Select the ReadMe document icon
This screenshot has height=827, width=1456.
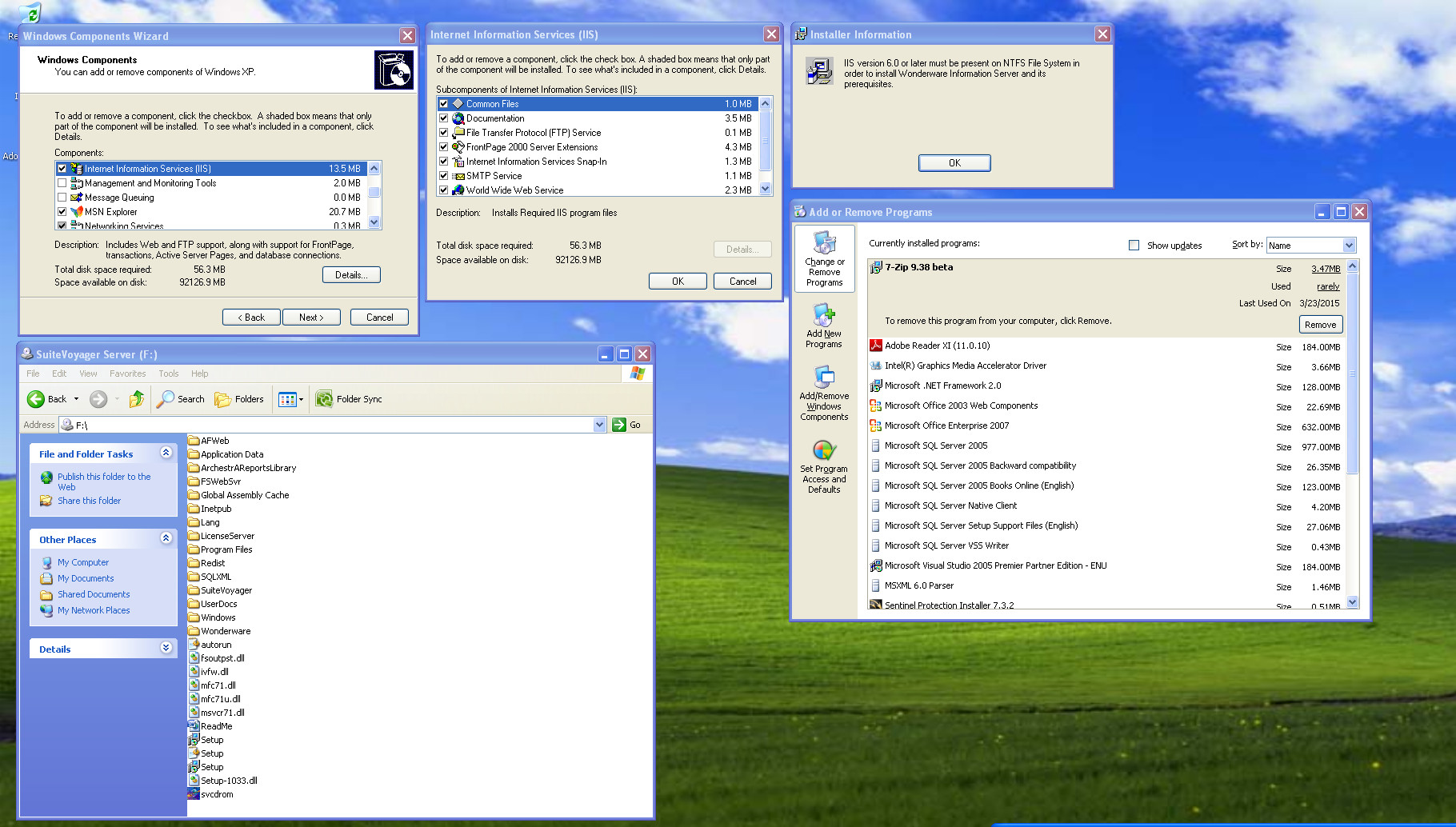pyautogui.click(x=194, y=726)
